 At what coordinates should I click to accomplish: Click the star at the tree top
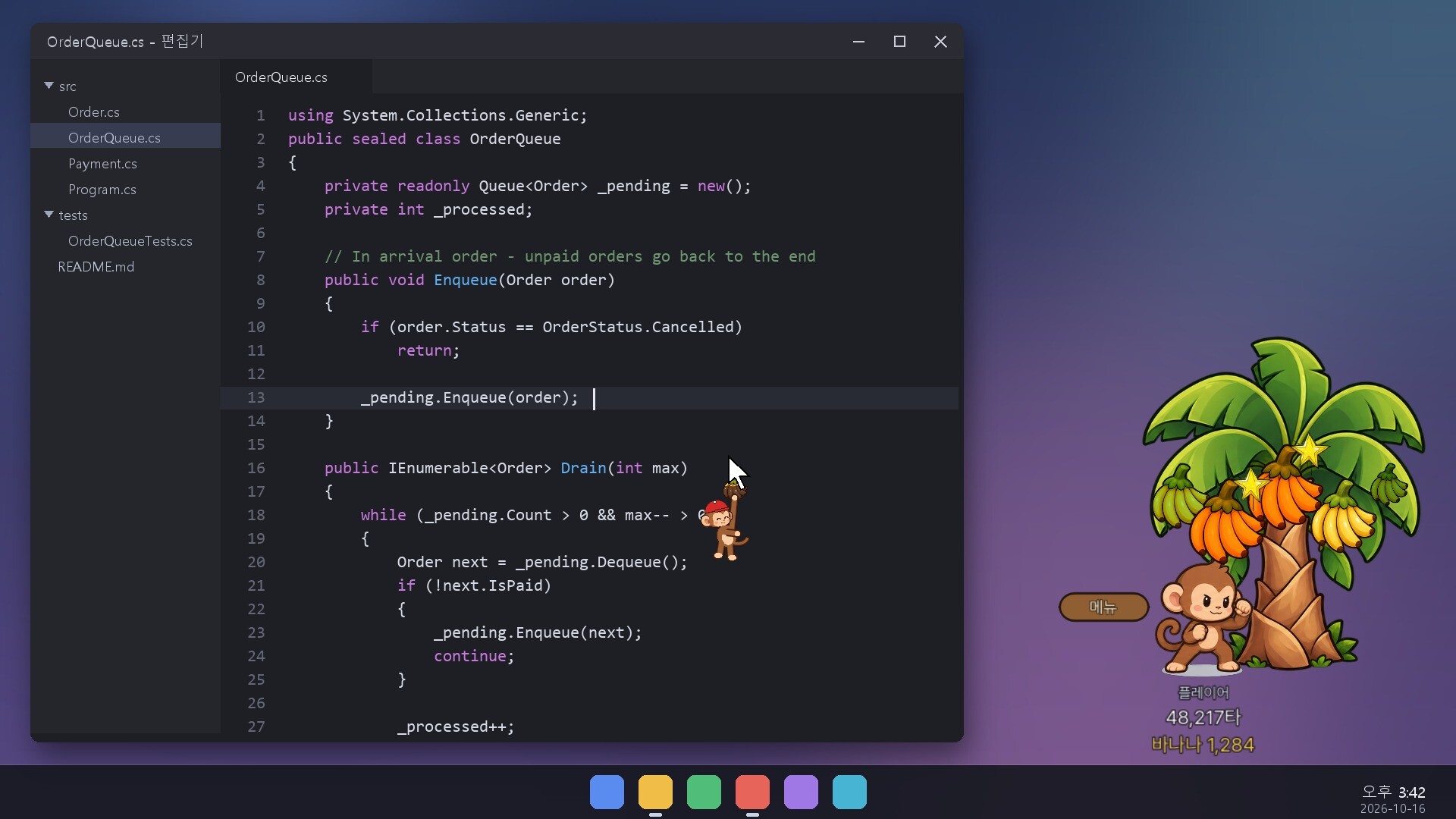pos(1309,450)
